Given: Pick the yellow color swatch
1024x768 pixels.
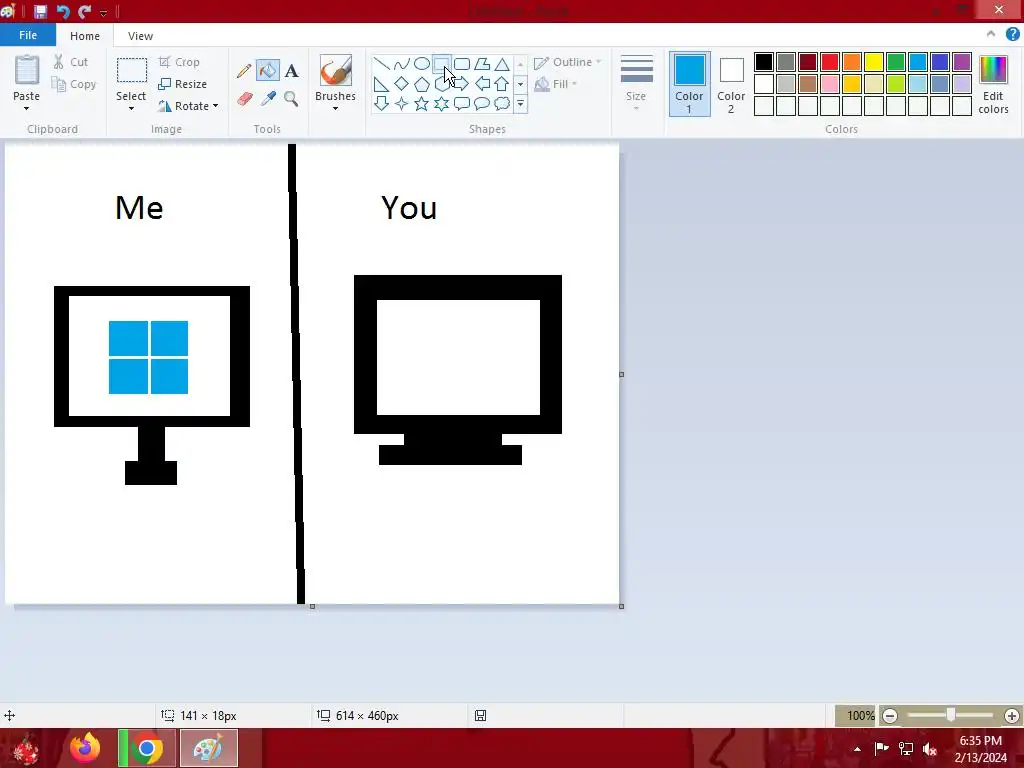Looking at the screenshot, I should click(874, 62).
